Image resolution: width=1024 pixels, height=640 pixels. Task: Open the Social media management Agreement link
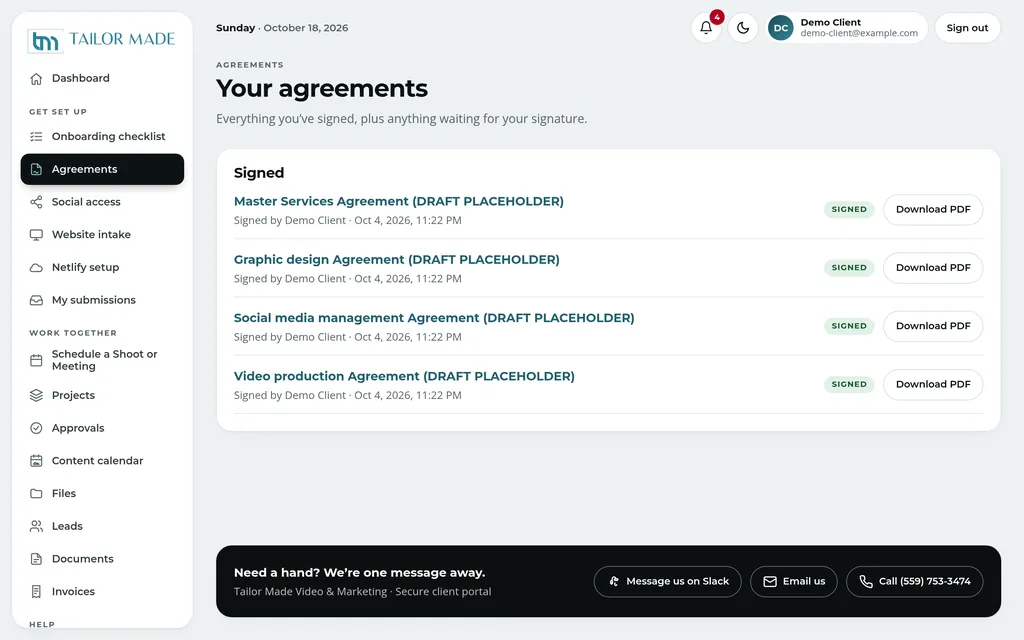[434, 318]
